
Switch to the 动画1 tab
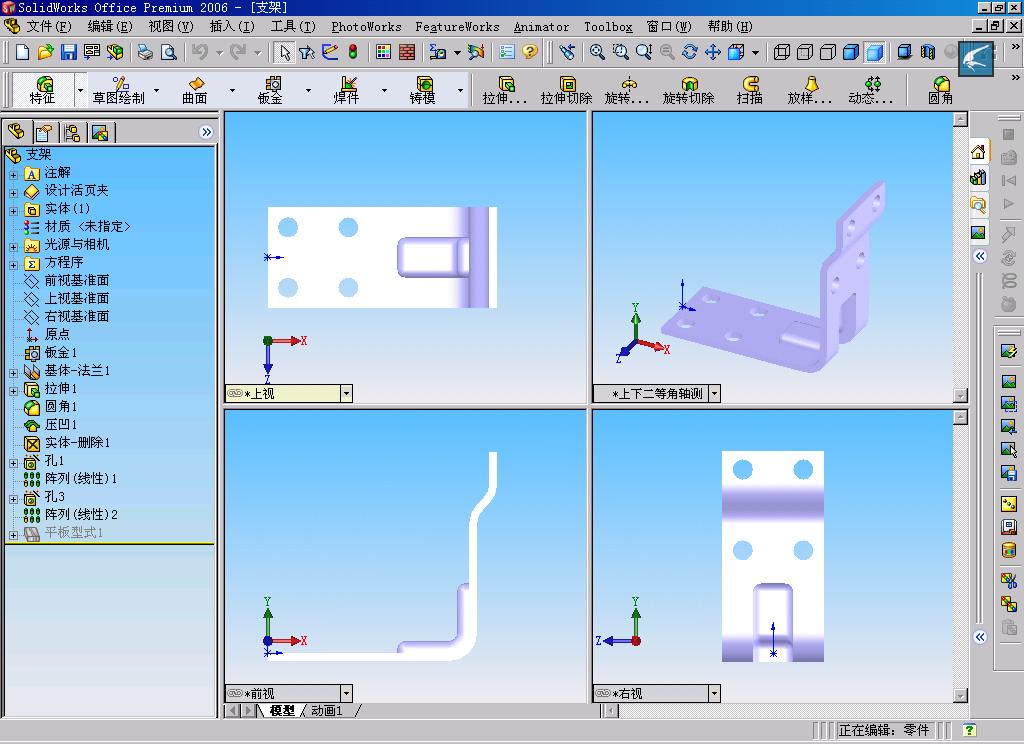(x=327, y=711)
